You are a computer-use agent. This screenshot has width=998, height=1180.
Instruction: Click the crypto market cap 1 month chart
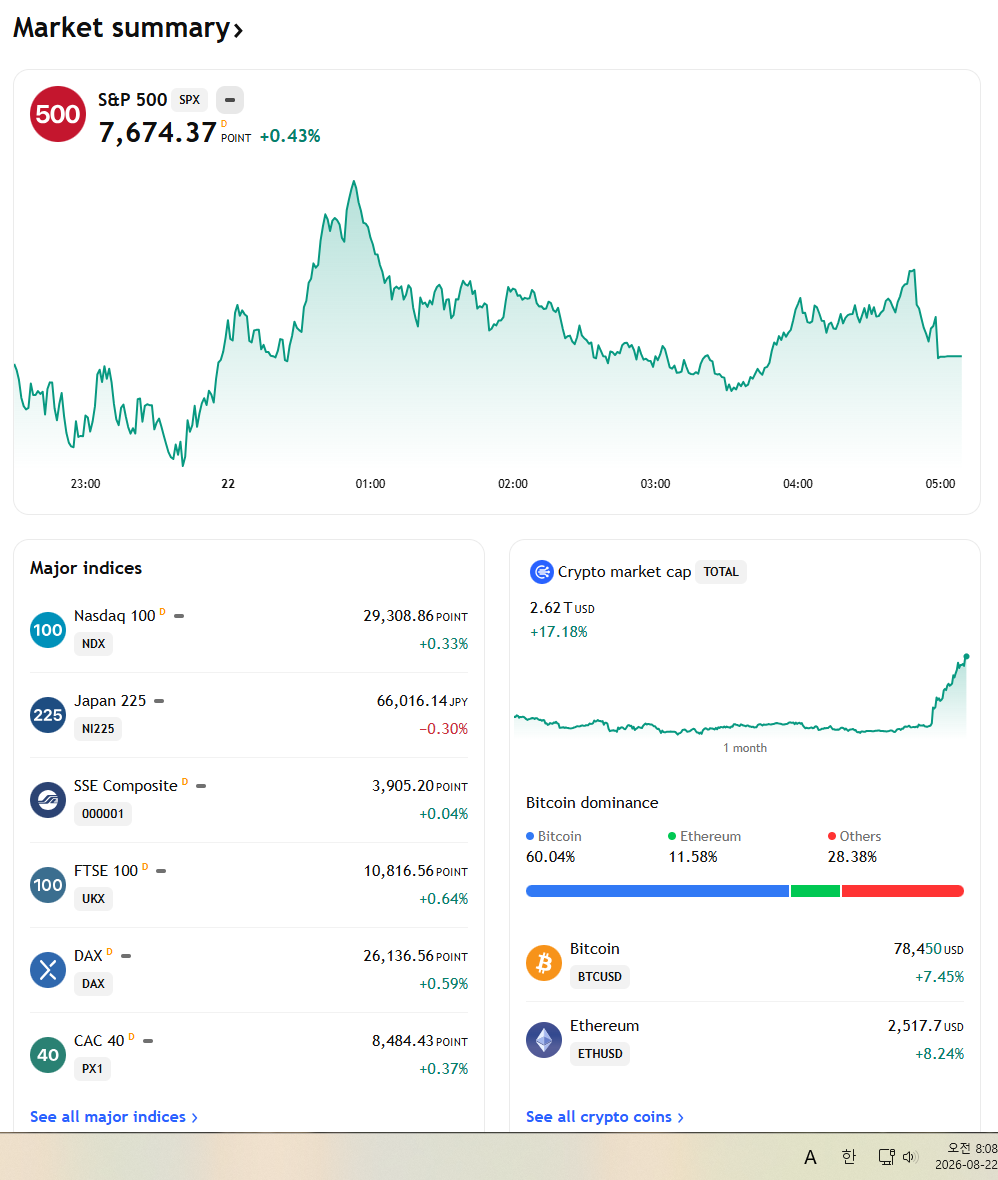[741, 696]
